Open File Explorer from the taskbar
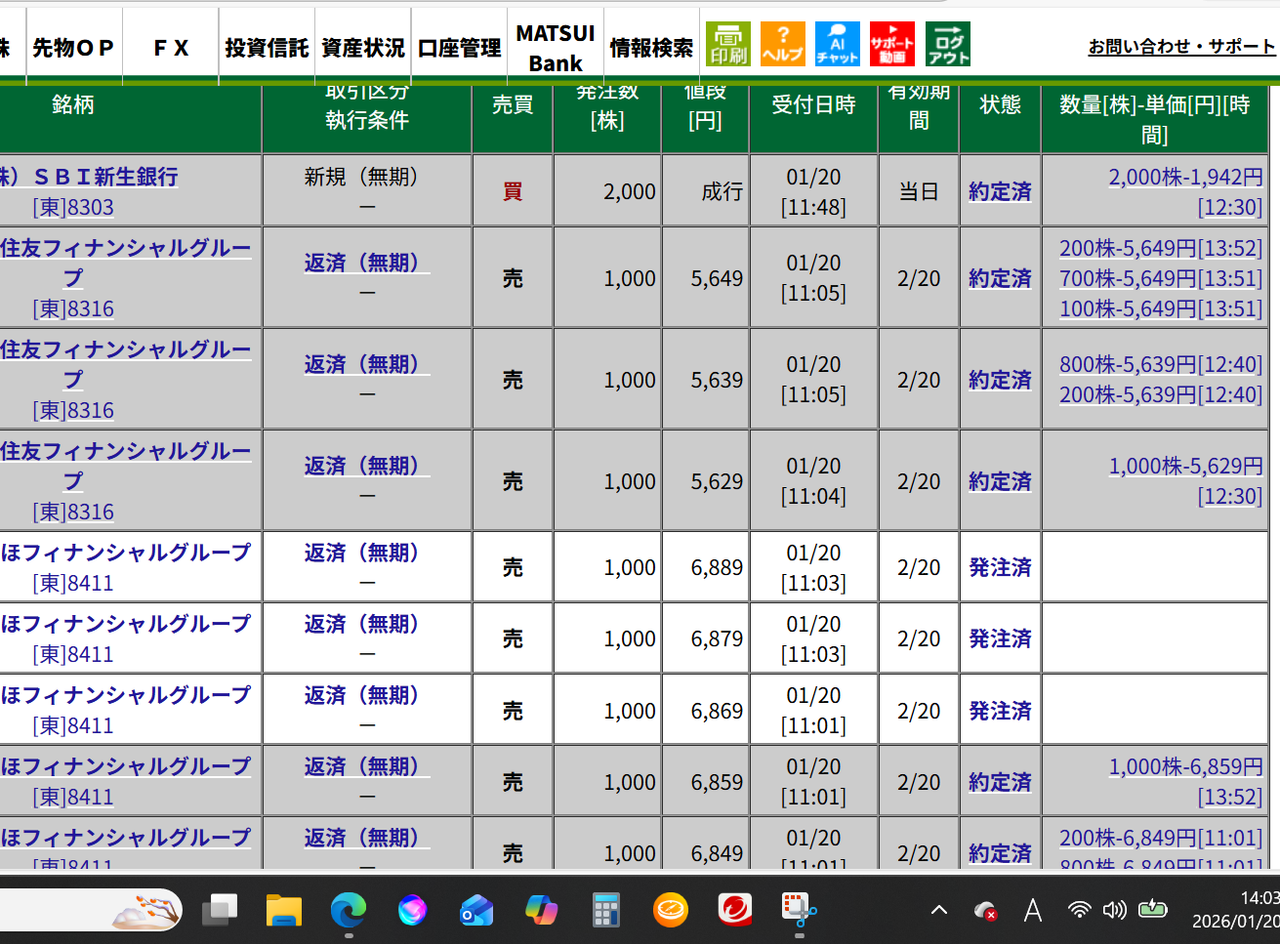The width and height of the screenshot is (1280, 944). 284,910
